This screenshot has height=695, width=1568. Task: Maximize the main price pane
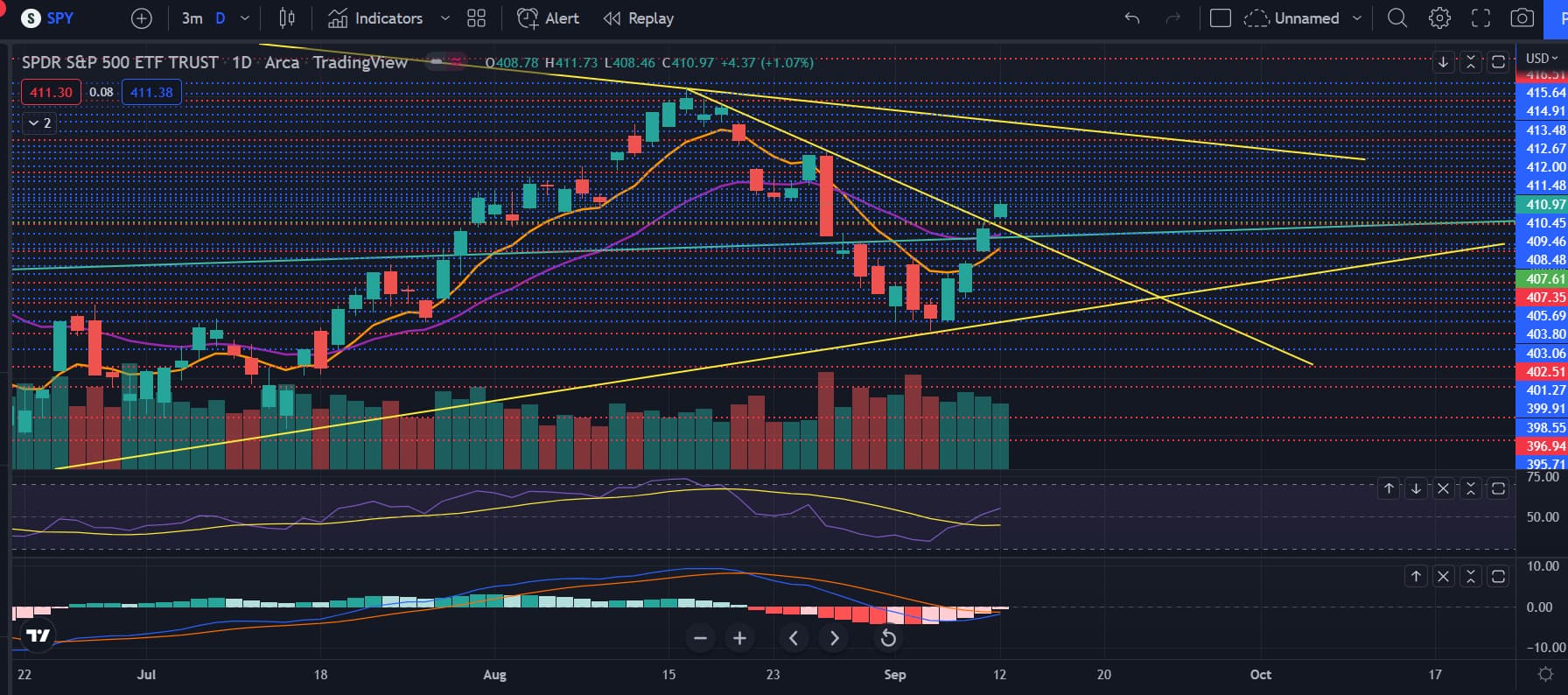(1498, 62)
